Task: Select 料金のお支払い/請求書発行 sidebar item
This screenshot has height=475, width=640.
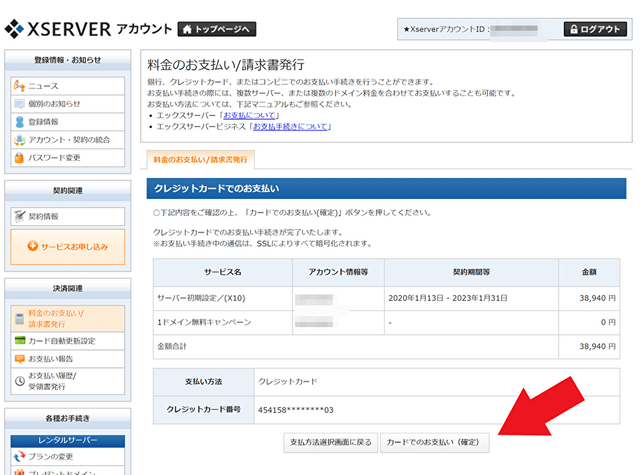Action: tap(68, 318)
